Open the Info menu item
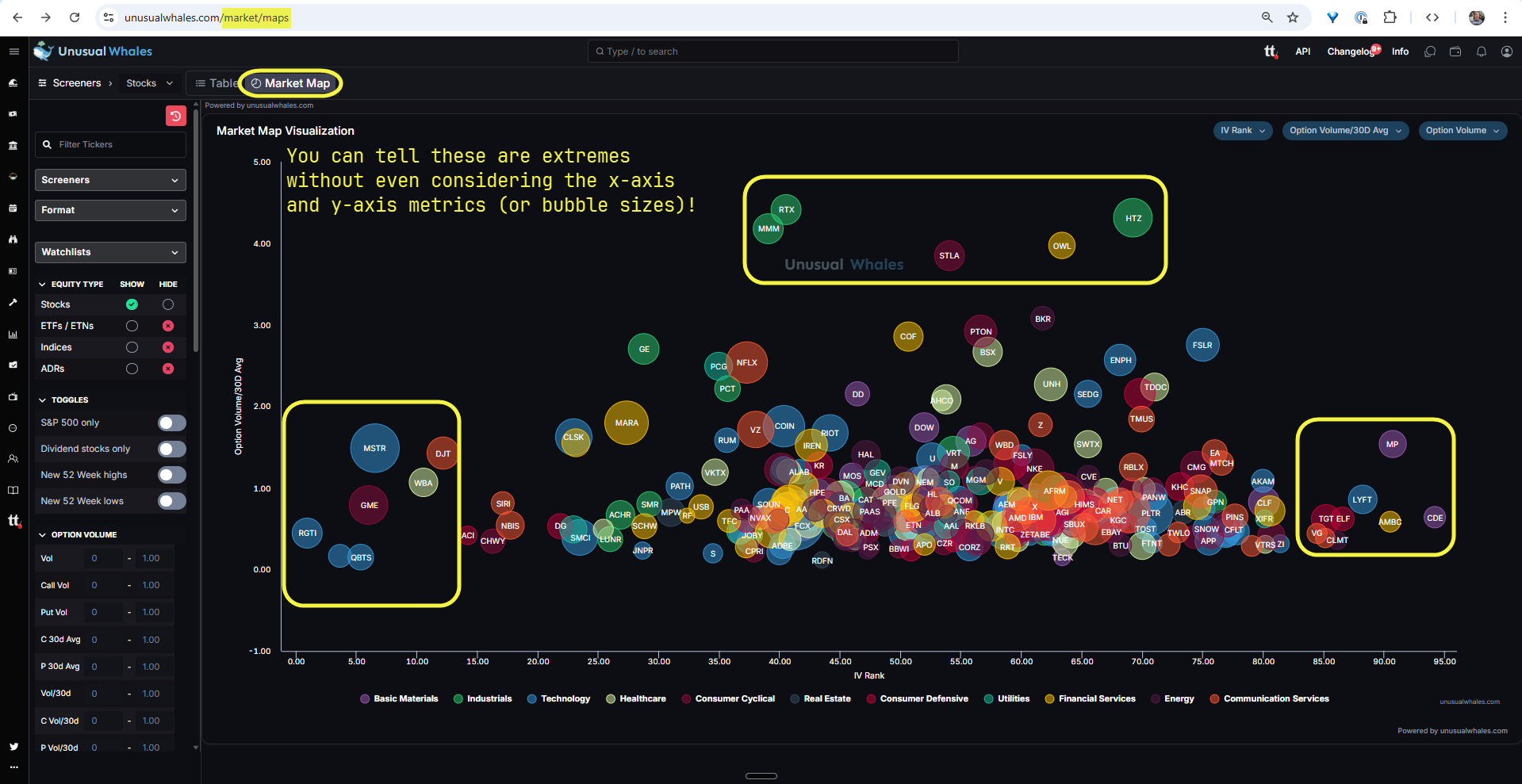 (1400, 52)
